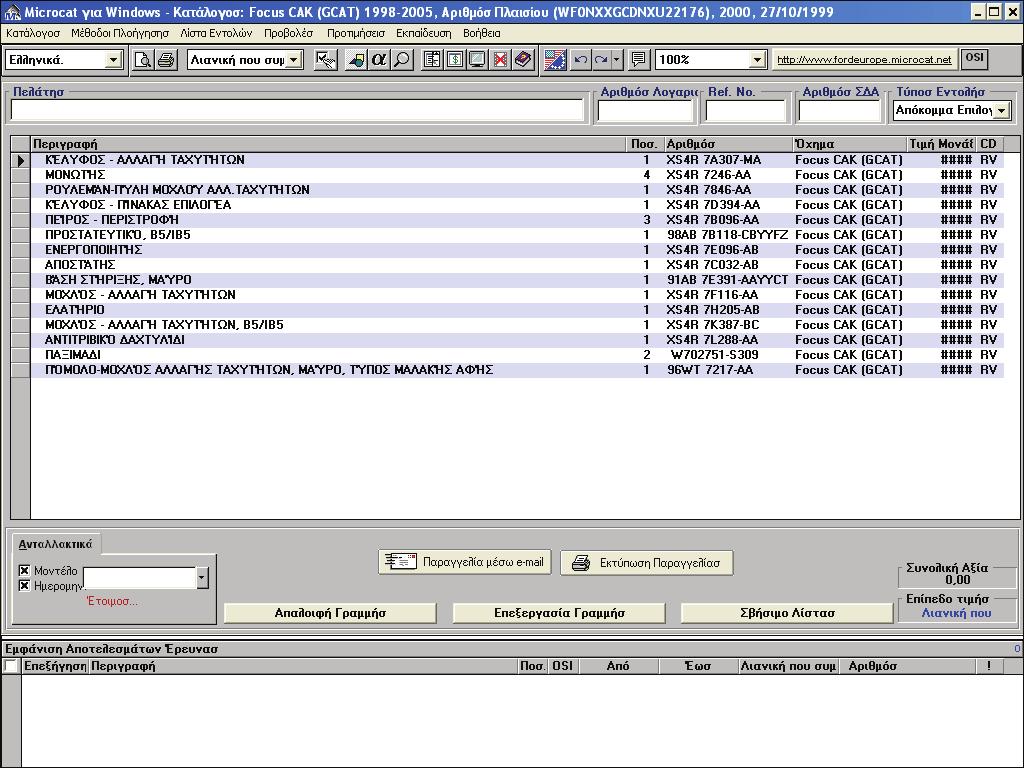The width and height of the screenshot is (1024, 768).
Task: Open the dropdown in the Ανταλλακτικά panel
Action: point(202,578)
